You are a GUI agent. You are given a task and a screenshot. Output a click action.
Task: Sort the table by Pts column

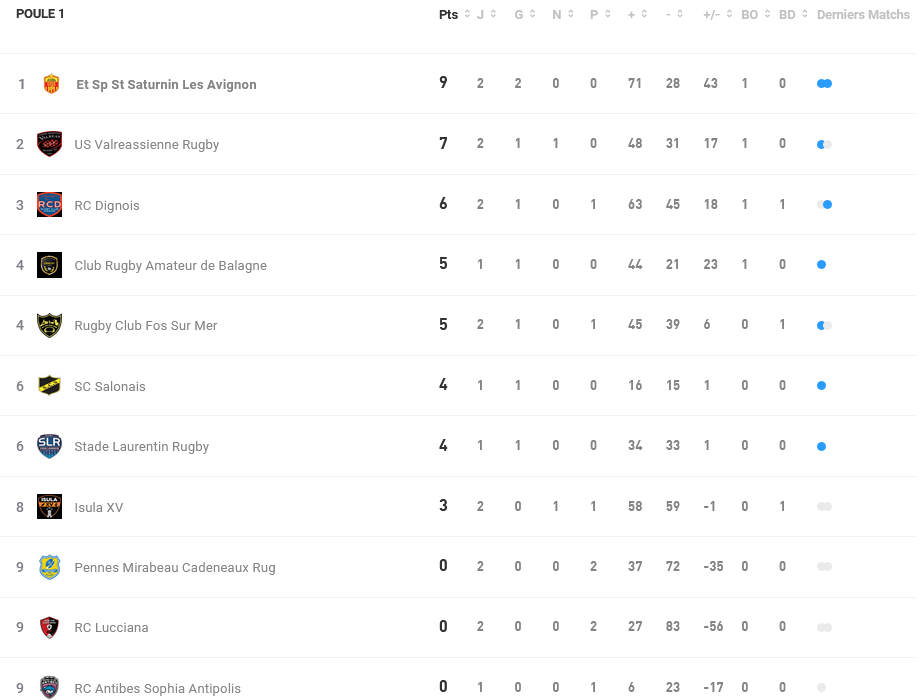(448, 14)
